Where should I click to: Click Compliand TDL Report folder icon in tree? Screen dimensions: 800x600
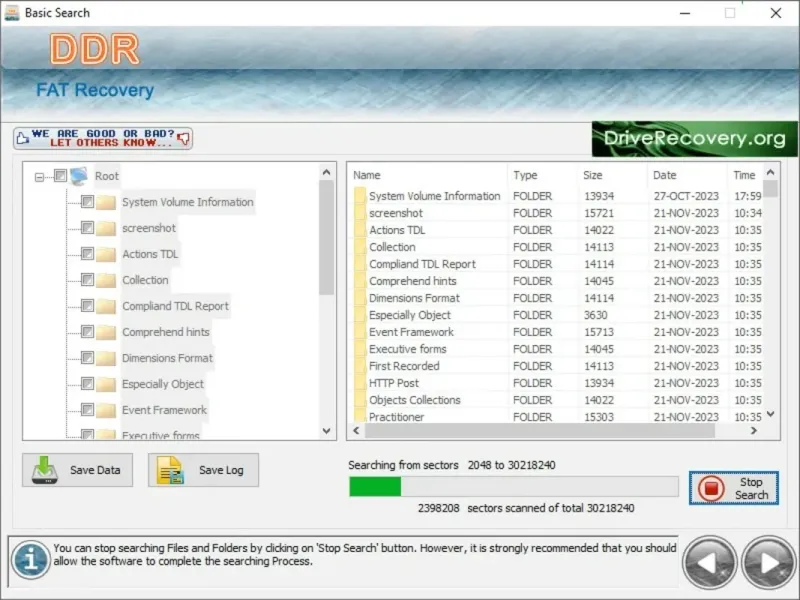[106, 306]
